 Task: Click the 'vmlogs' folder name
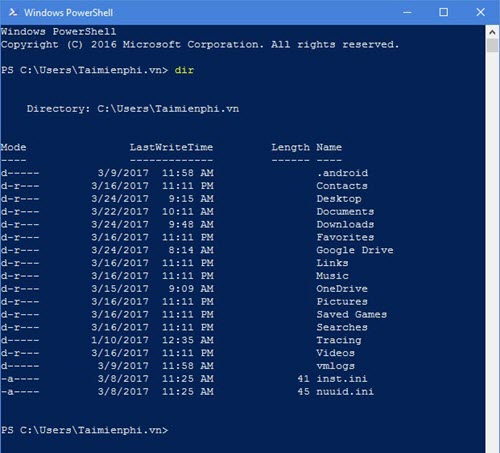(335, 366)
